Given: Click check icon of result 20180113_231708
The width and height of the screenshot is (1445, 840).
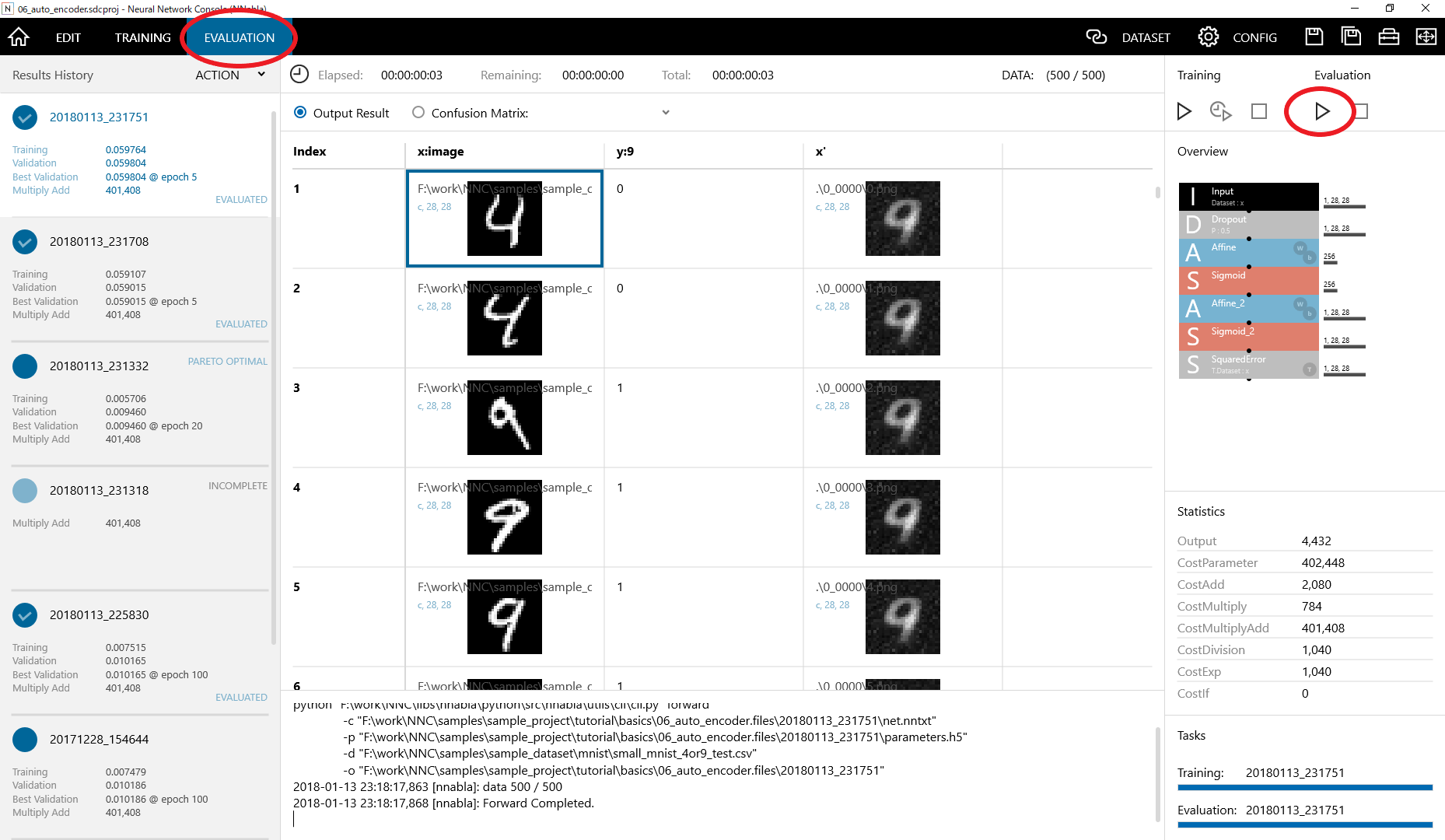Looking at the screenshot, I should click(25, 242).
